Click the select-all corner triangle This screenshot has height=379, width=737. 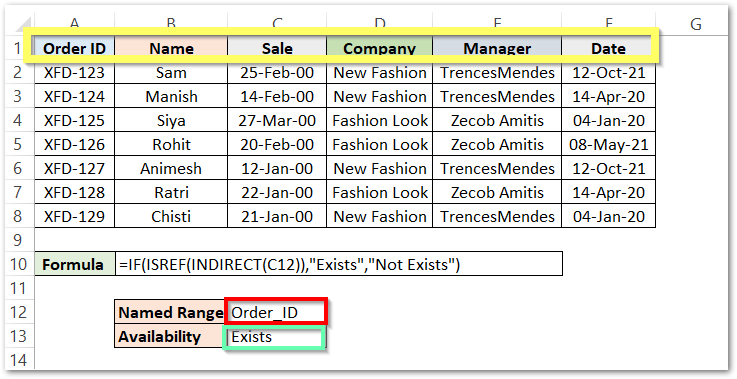click(23, 24)
